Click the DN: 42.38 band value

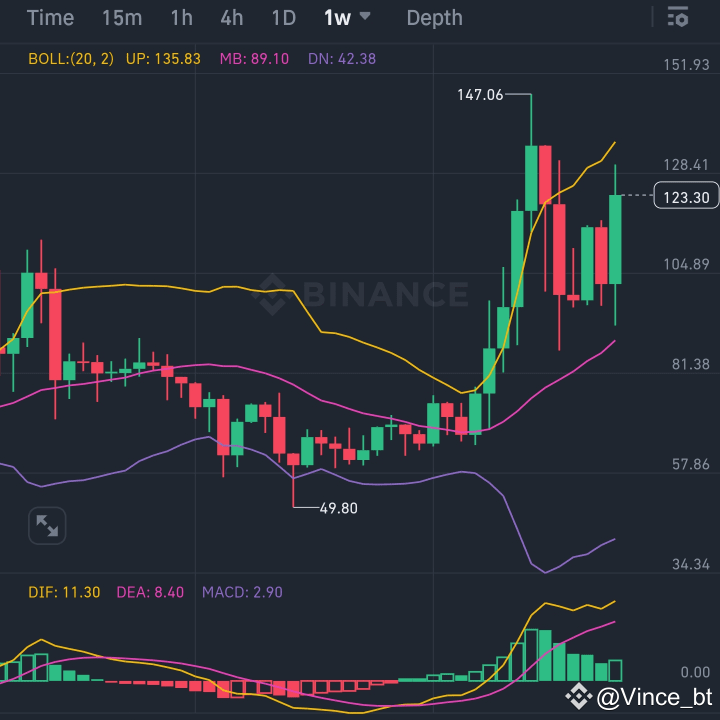tap(342, 59)
